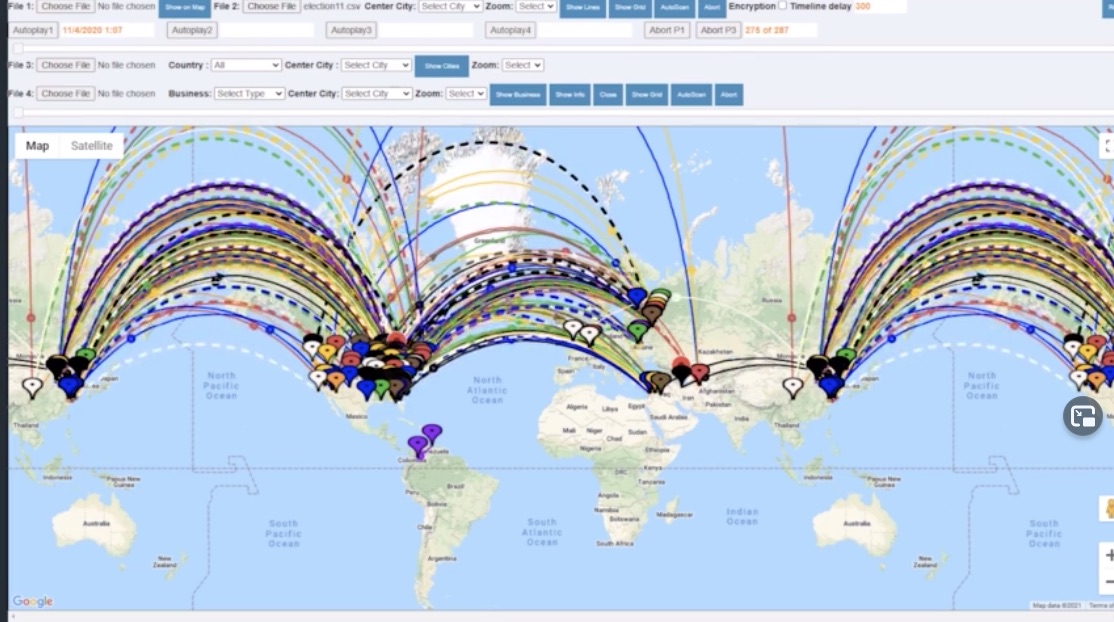Click Show Grid in File 2 row
Viewport: 1114px width, 622px height.
(629, 7)
